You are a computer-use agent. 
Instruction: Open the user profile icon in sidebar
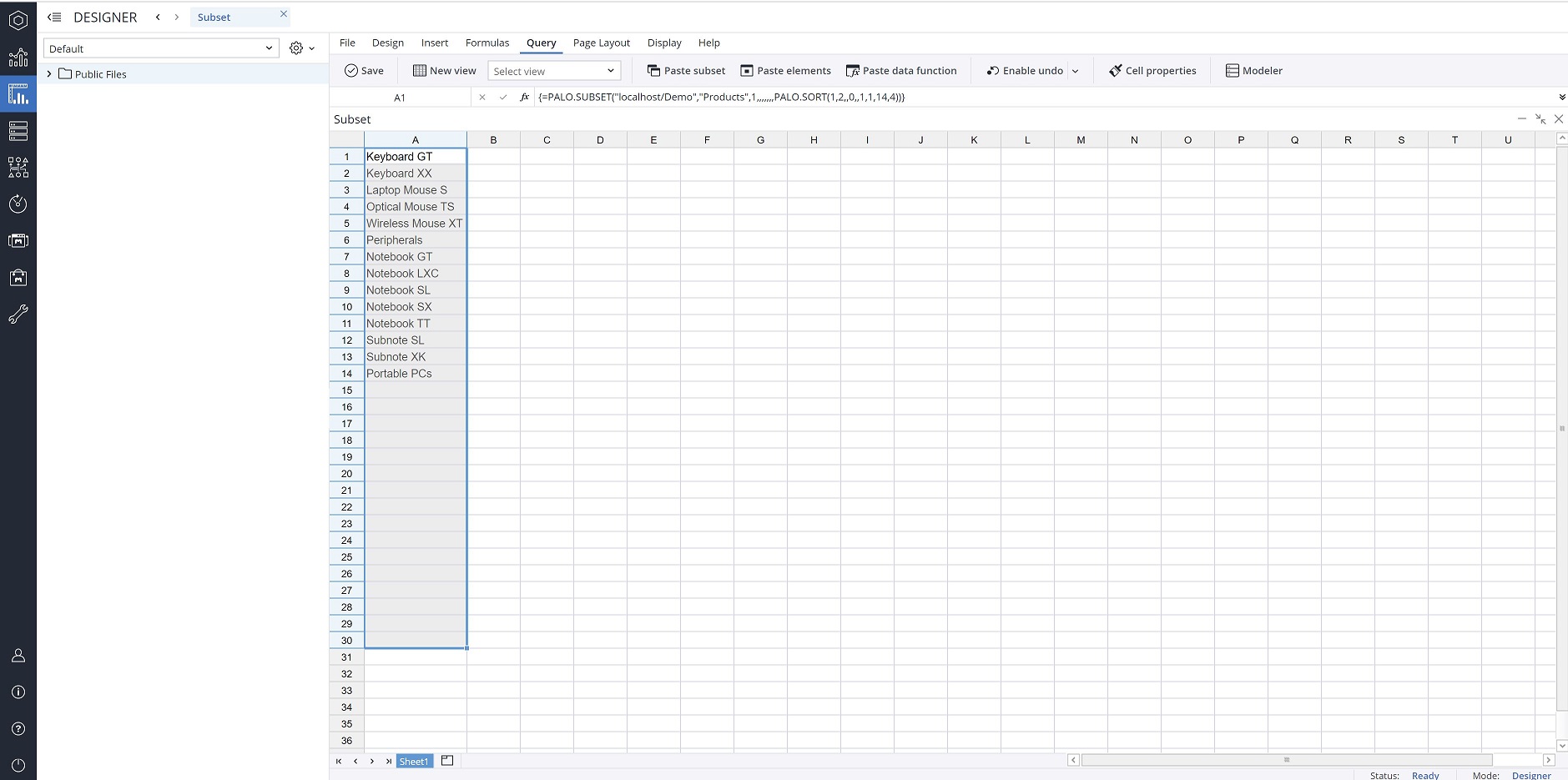[18, 656]
